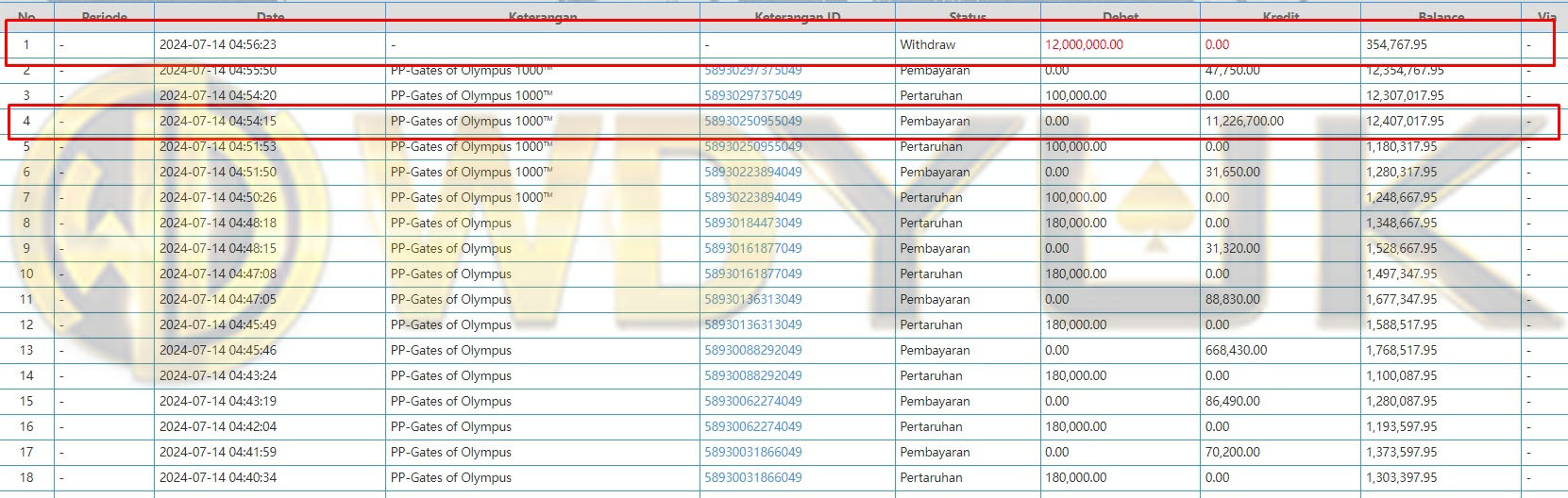Select the Kredit column header
This screenshot has width=1568, height=498.
(1280, 16)
